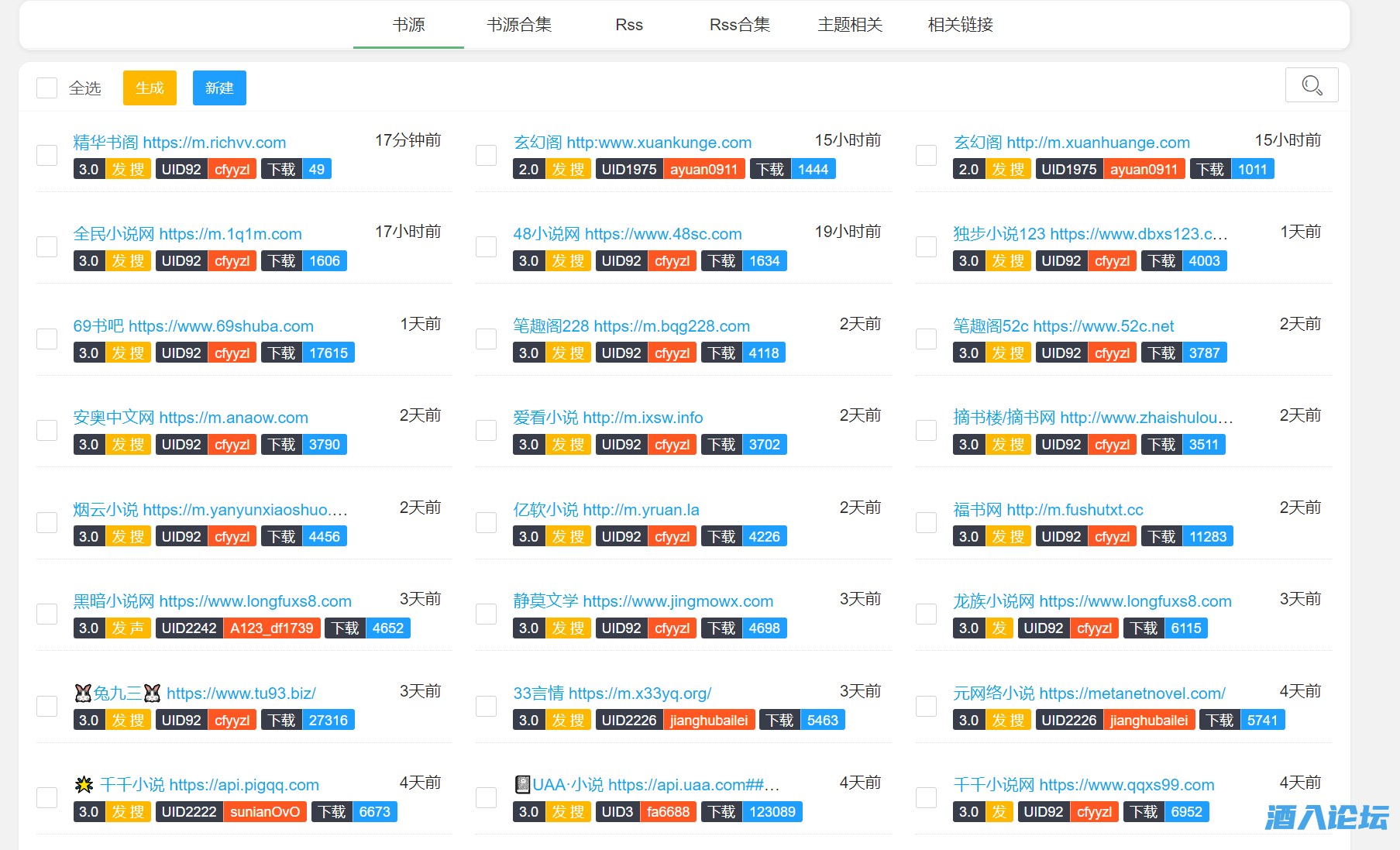Tick the checkbox next to 元网络小说
The width and height of the screenshot is (1400, 850).
tap(927, 707)
